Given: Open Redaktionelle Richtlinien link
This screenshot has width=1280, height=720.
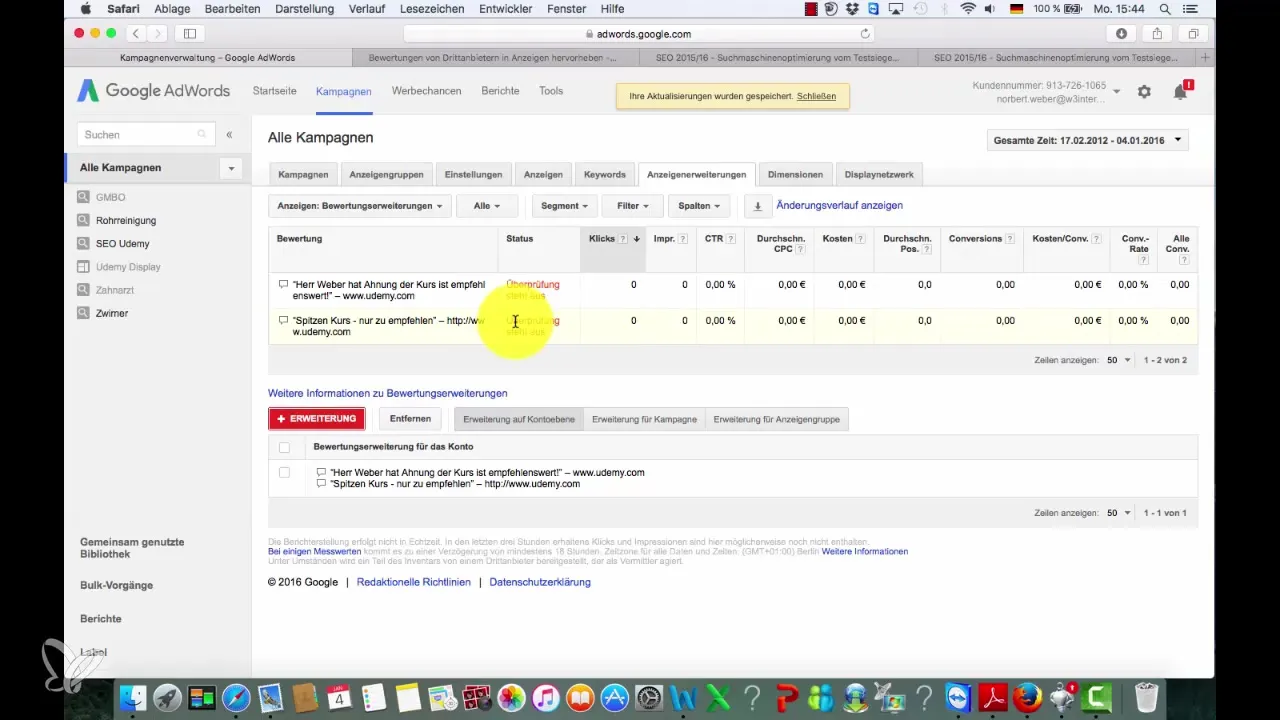Looking at the screenshot, I should point(413,582).
